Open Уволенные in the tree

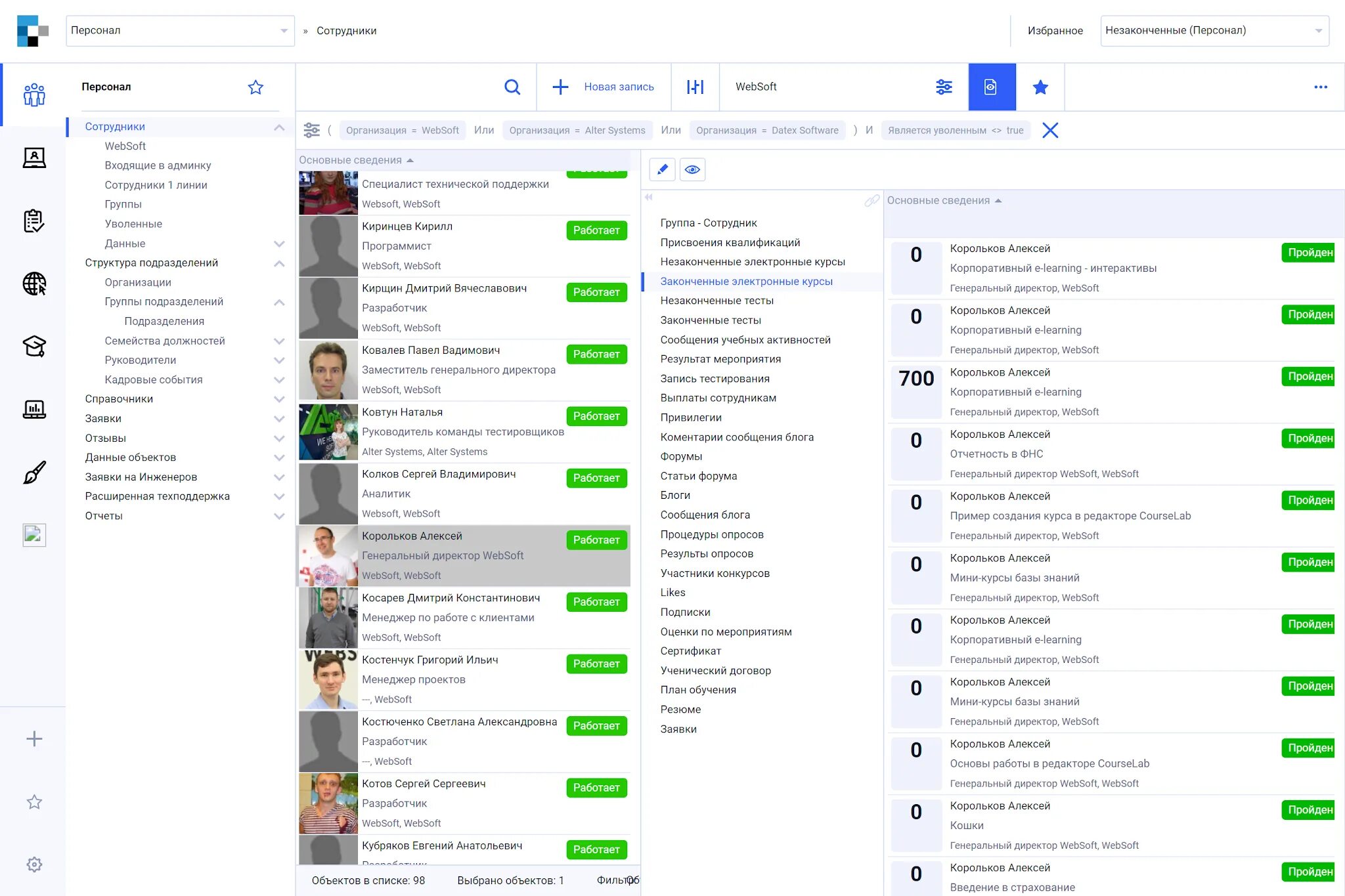coord(133,224)
